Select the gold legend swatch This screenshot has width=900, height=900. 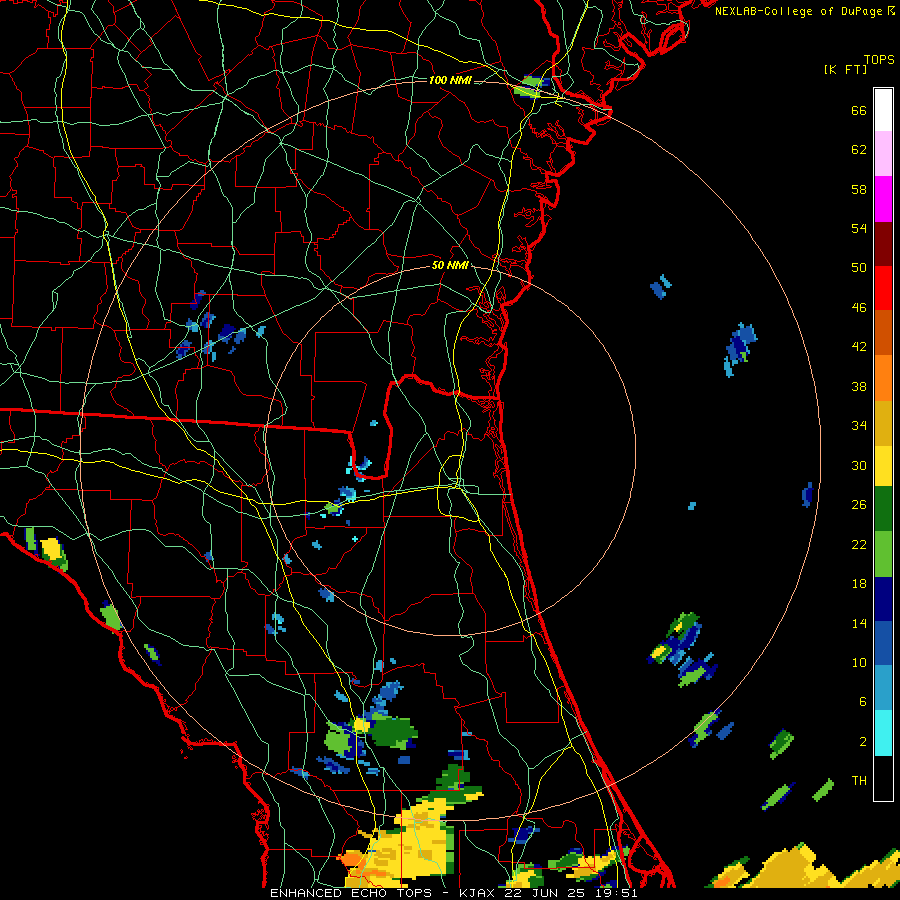pyautogui.click(x=883, y=423)
